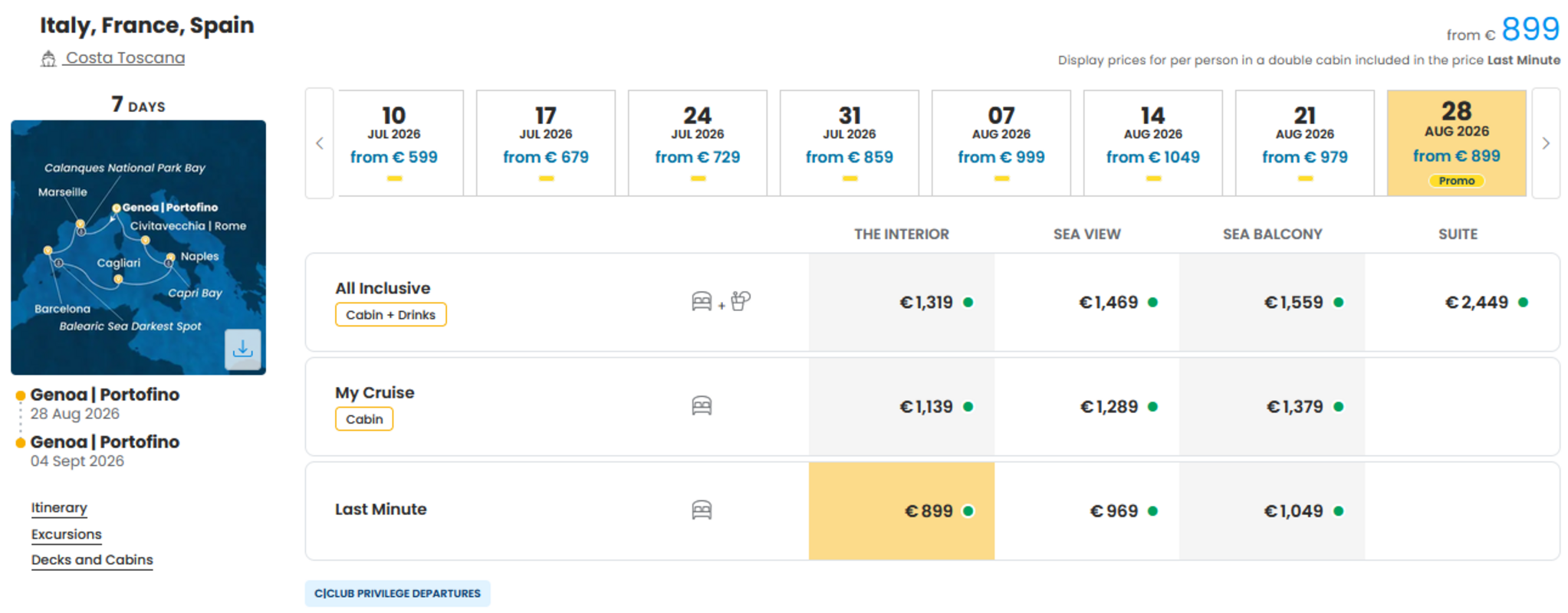Select the 21 Aug 2026 departure

1305,143
